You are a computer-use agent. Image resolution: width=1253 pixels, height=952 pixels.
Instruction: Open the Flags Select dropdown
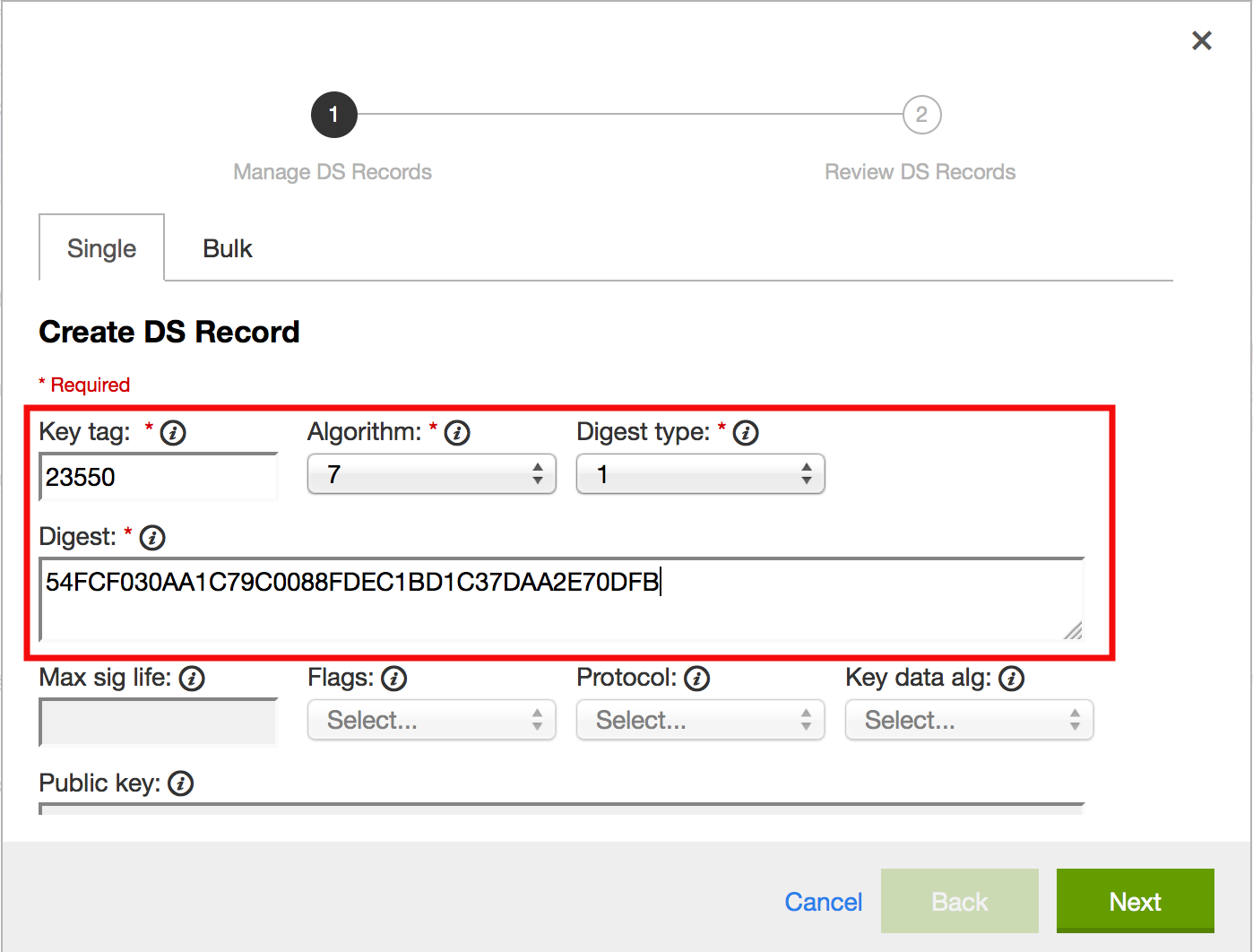click(430, 720)
